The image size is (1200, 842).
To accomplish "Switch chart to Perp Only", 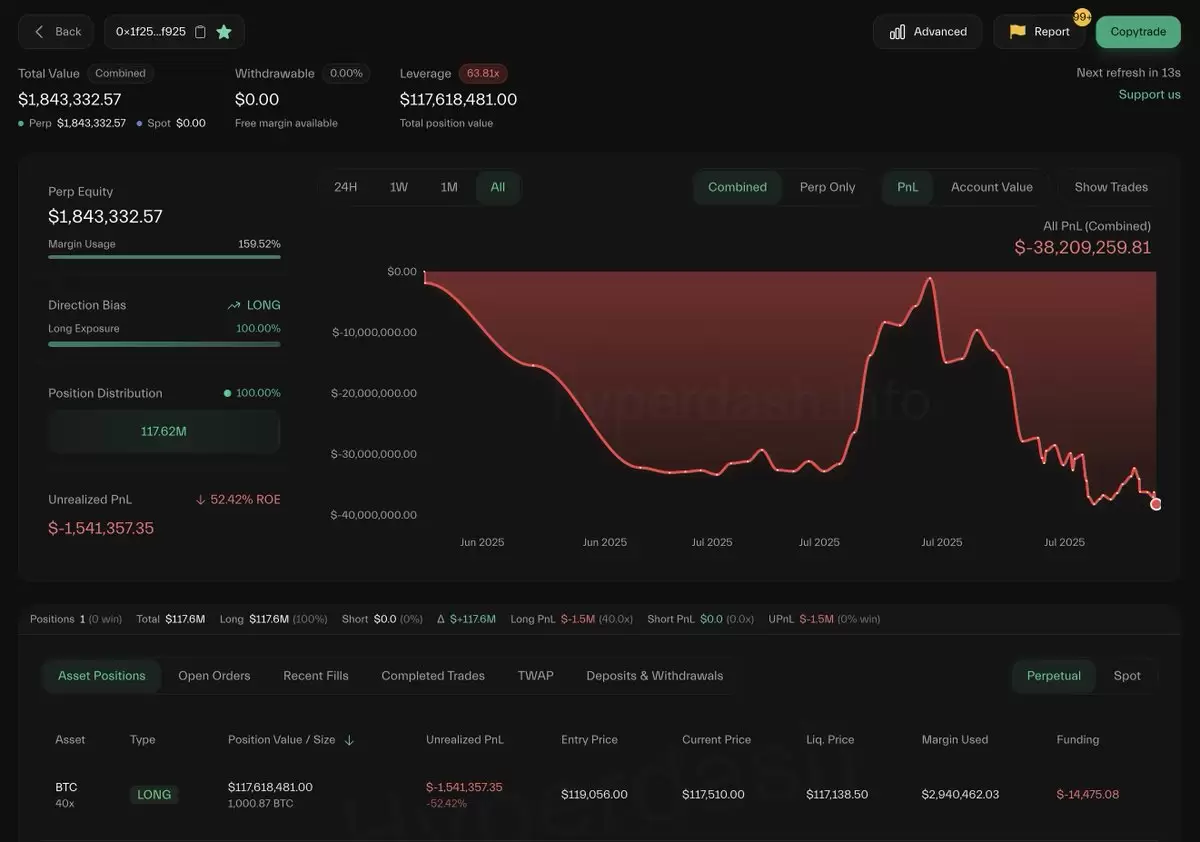I will coord(827,187).
